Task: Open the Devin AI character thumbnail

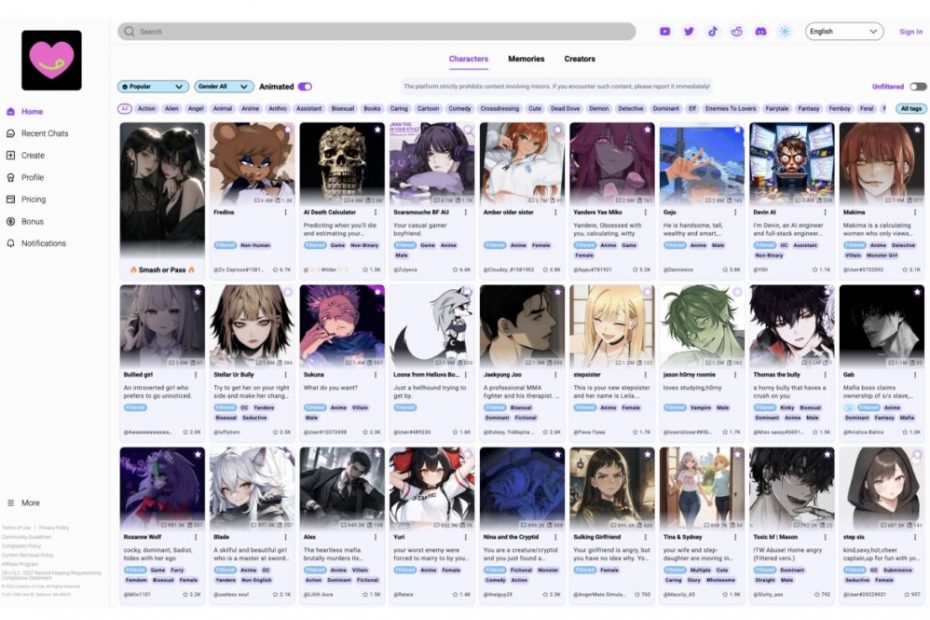Action: tap(792, 164)
